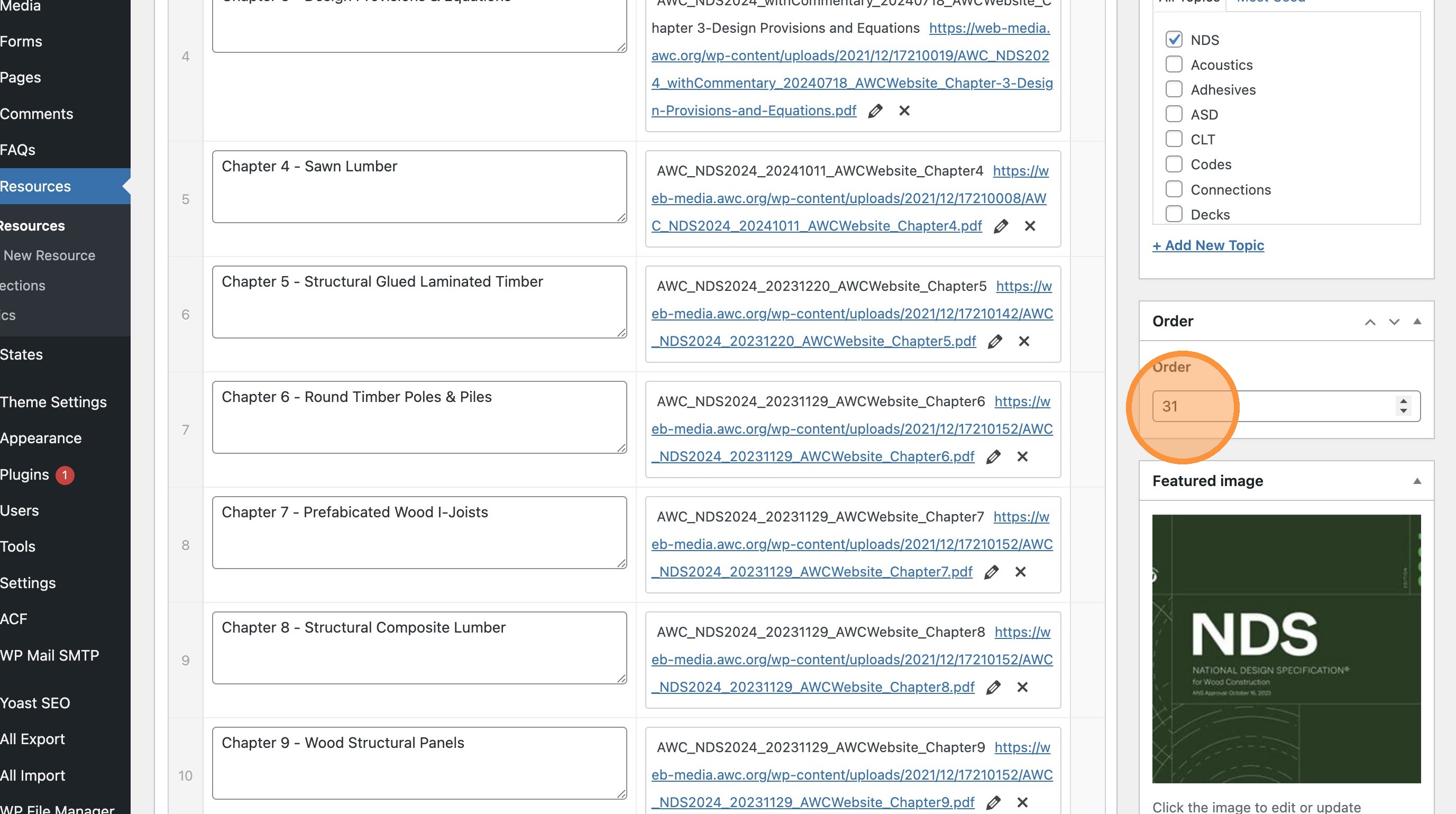Screen dimensions: 1456x814
Task: Open the Plugins admin menu
Action: pos(25,474)
